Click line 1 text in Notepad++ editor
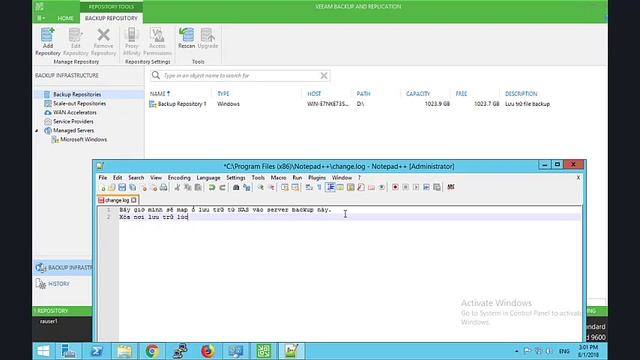The width and height of the screenshot is (640, 360). [x=225, y=210]
